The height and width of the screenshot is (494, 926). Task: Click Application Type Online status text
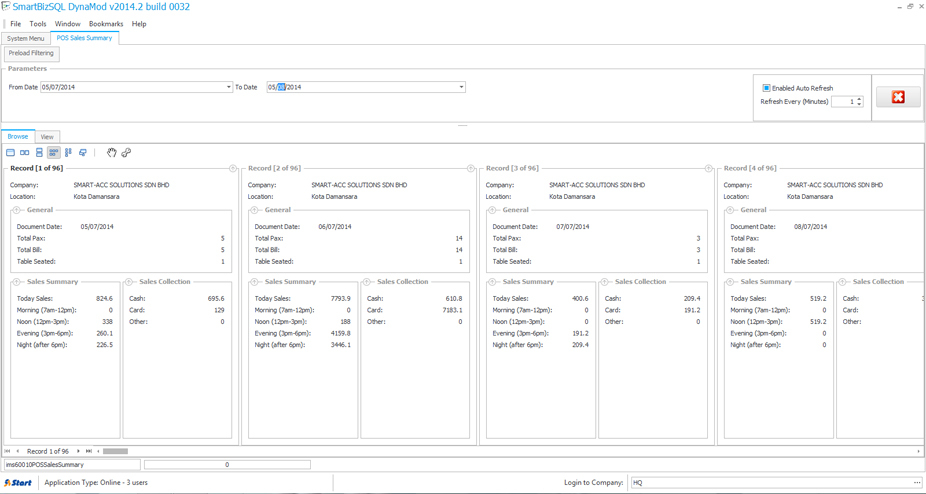point(96,483)
